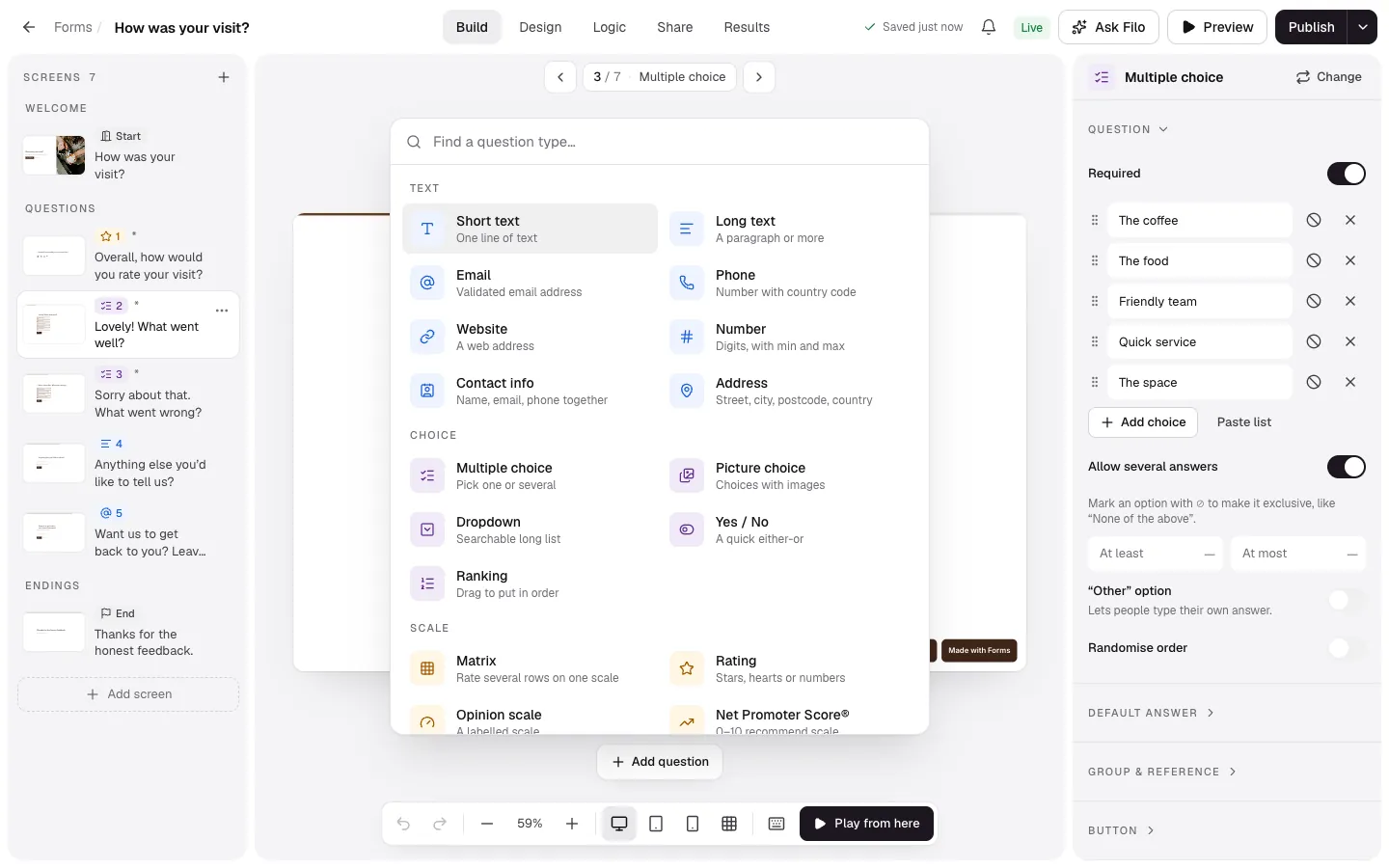The image size is (1389, 868).
Task: Toggle the Required switch
Action: (x=1347, y=174)
